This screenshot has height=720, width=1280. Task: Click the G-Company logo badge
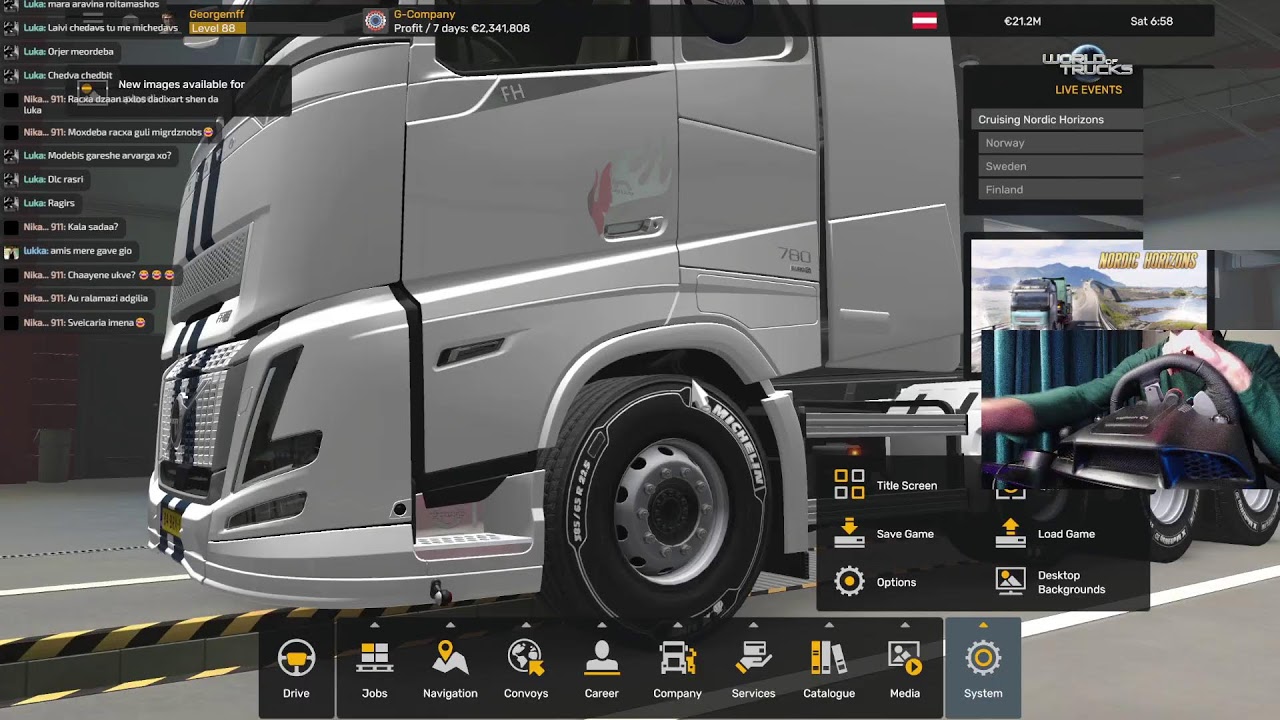(375, 21)
